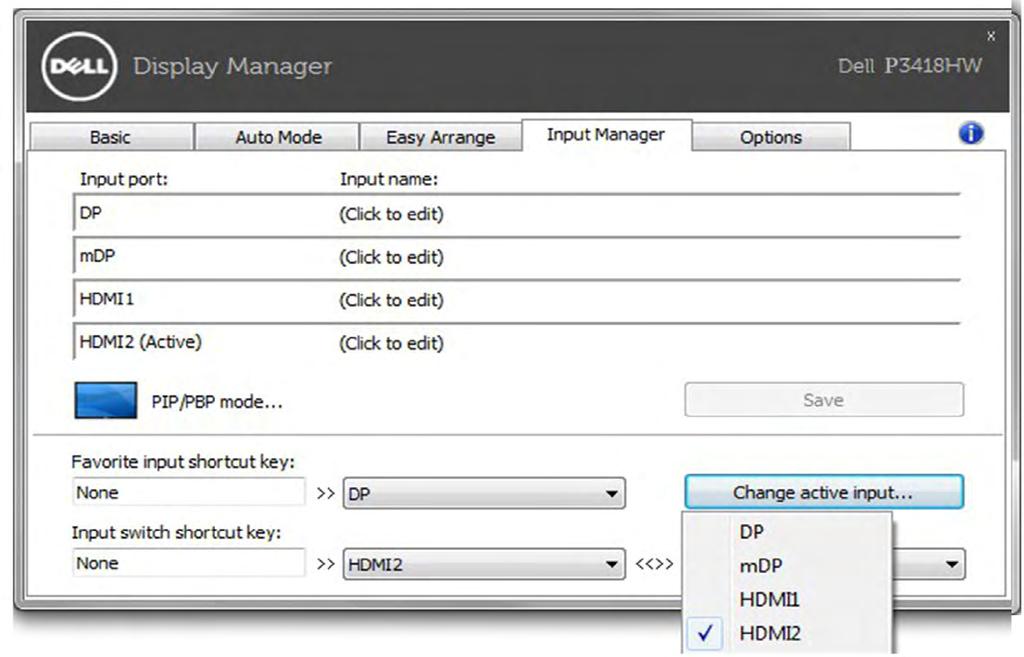
Task: Click the DP input port row label
Action: pyautogui.click(x=90, y=213)
